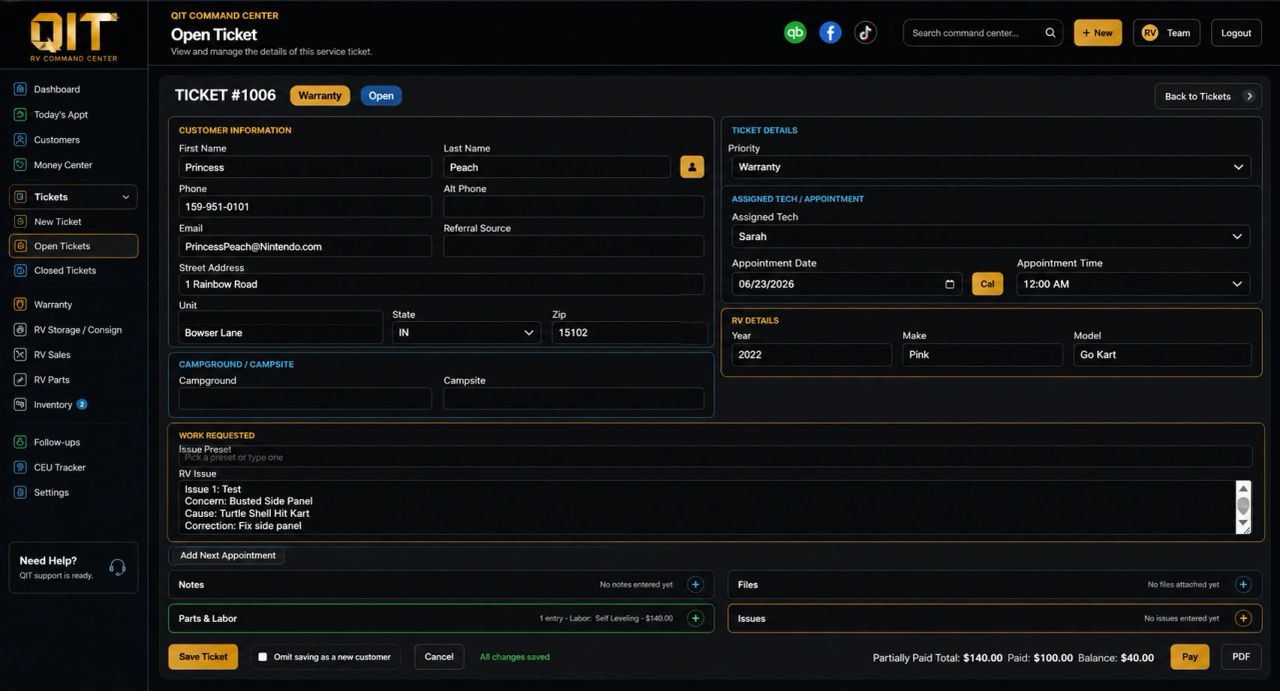This screenshot has height=691, width=1280.
Task: Add a file with plus icon
Action: pos(1243,585)
